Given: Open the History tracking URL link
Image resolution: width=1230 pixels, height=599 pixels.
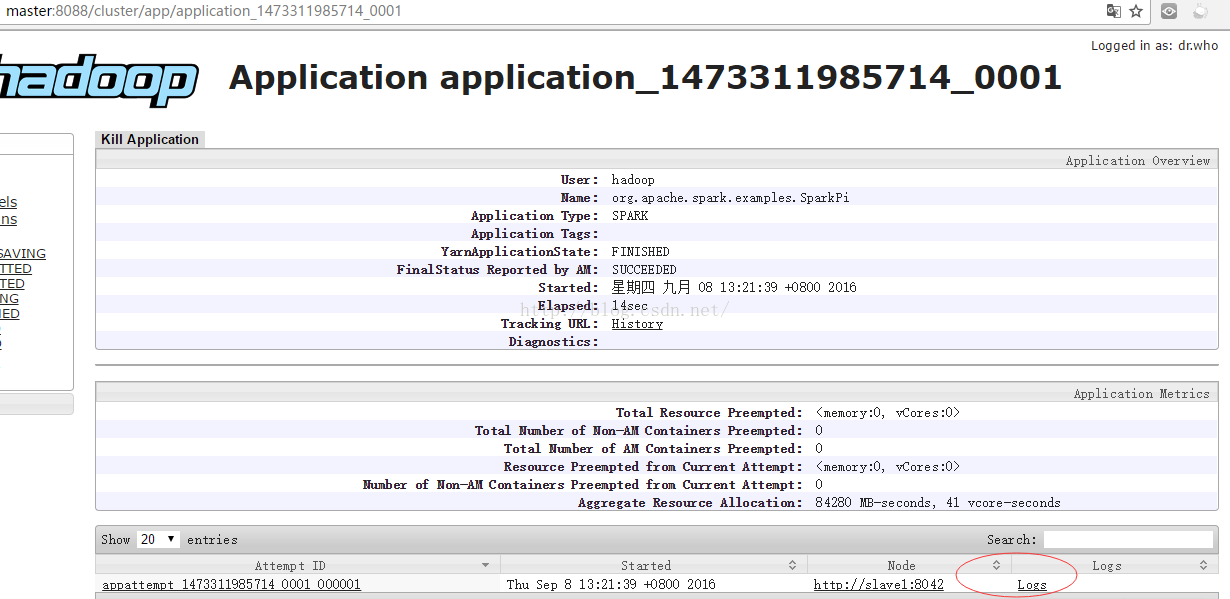Looking at the screenshot, I should click(637, 324).
